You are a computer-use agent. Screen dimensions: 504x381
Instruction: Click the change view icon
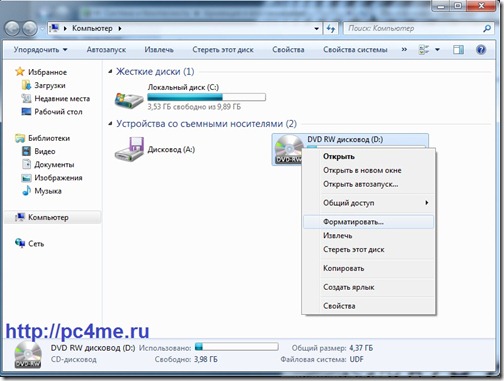click(x=424, y=50)
